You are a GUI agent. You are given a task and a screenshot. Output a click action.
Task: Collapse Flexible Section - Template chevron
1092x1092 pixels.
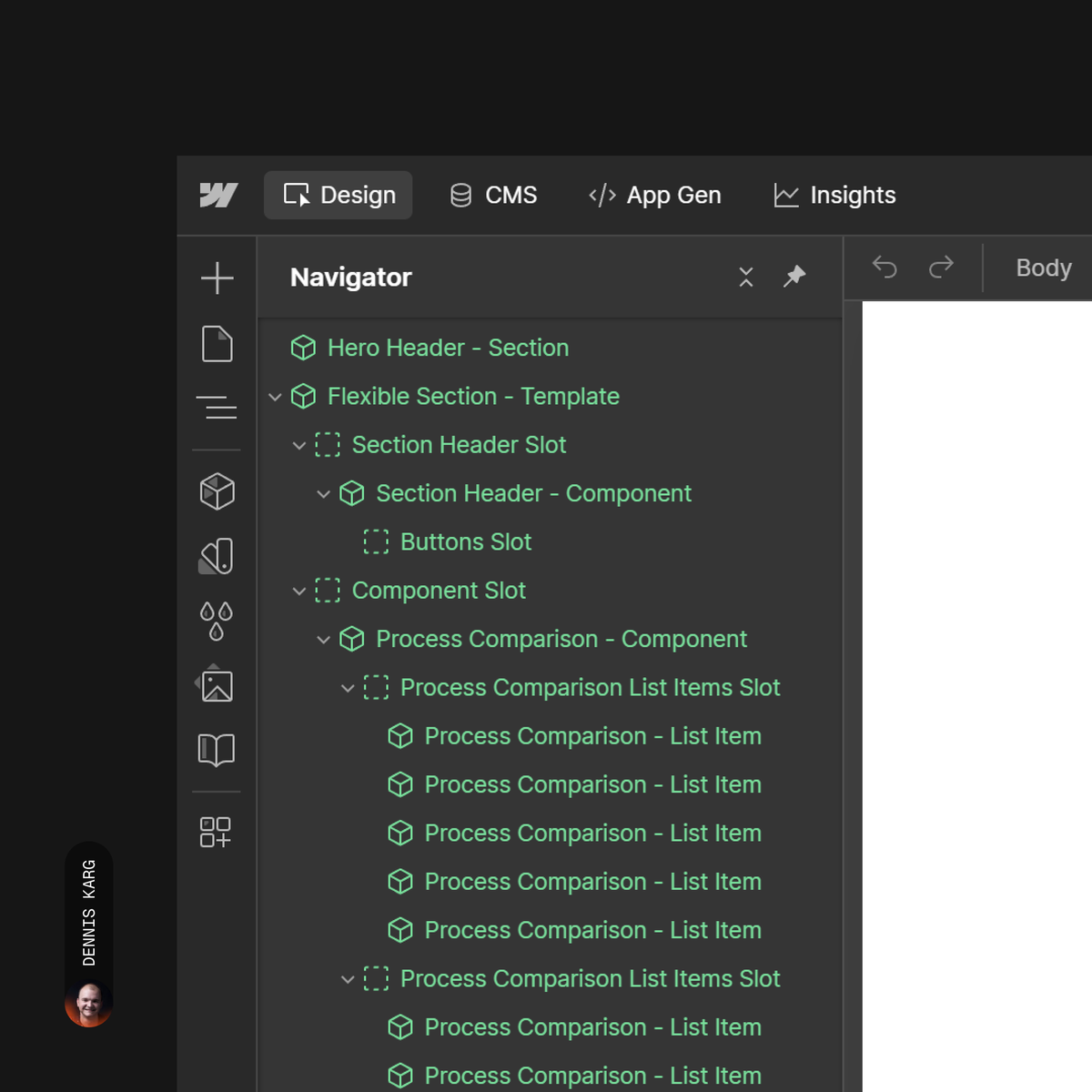(275, 397)
